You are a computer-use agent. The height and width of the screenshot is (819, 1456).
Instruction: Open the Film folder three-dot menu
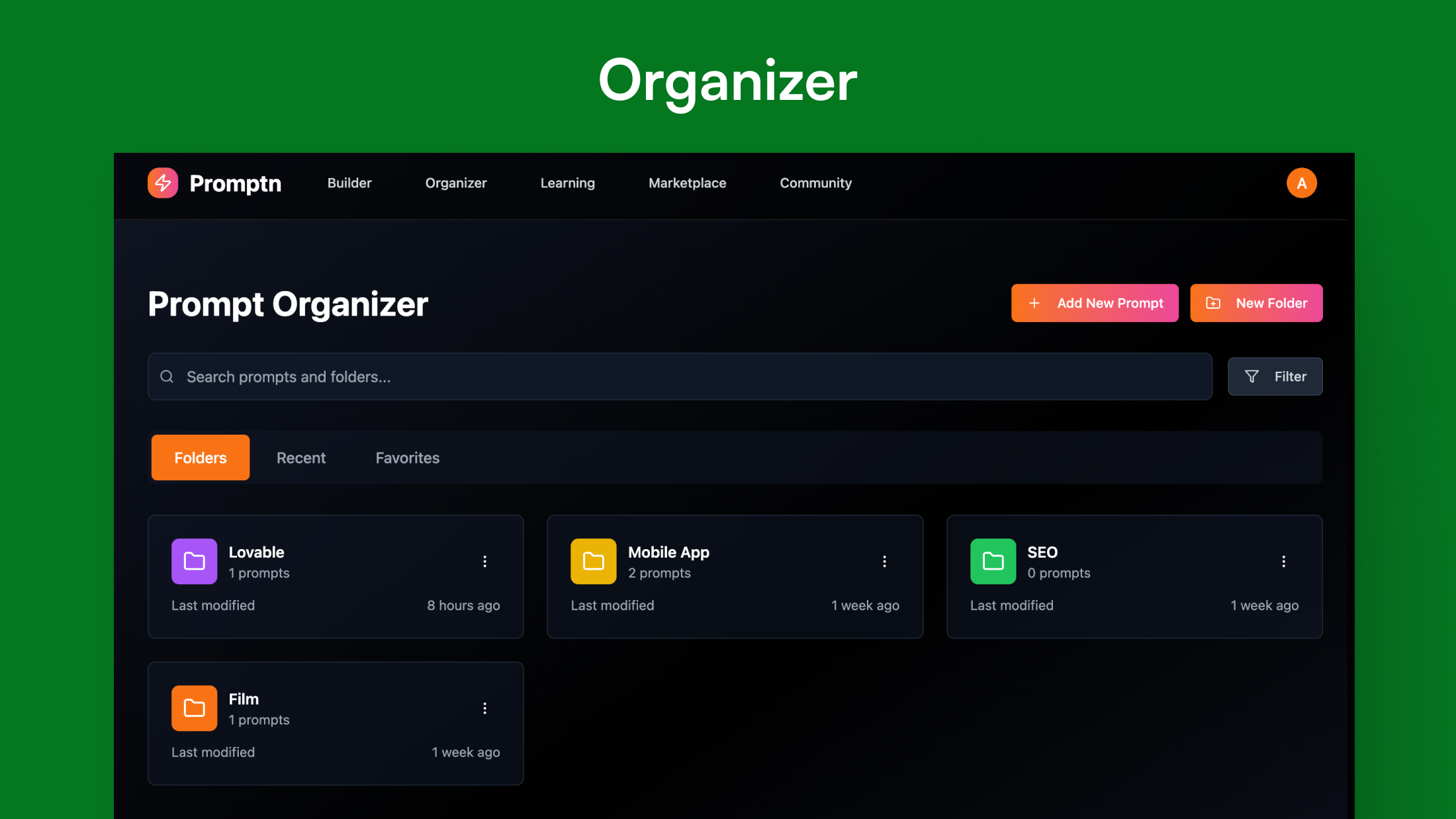pyautogui.click(x=485, y=708)
